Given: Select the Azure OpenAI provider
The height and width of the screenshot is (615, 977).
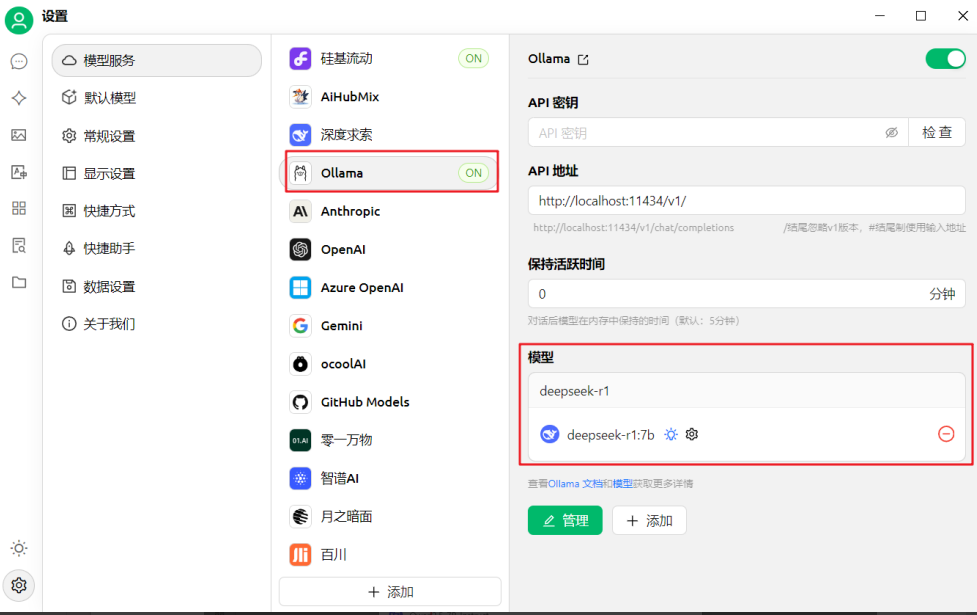Looking at the screenshot, I should click(390, 287).
